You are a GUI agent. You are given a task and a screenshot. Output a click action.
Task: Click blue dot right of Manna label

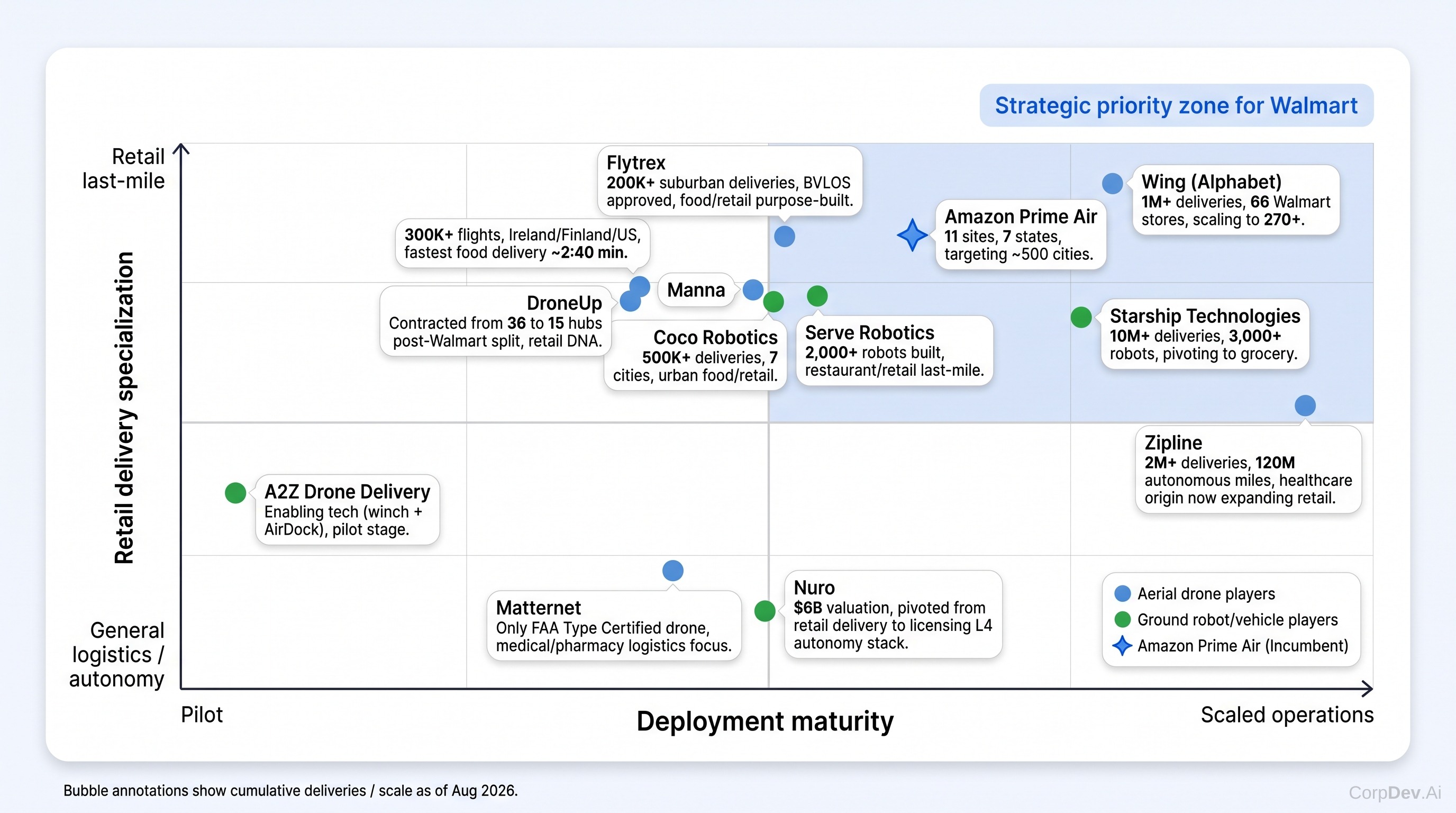[x=753, y=290]
